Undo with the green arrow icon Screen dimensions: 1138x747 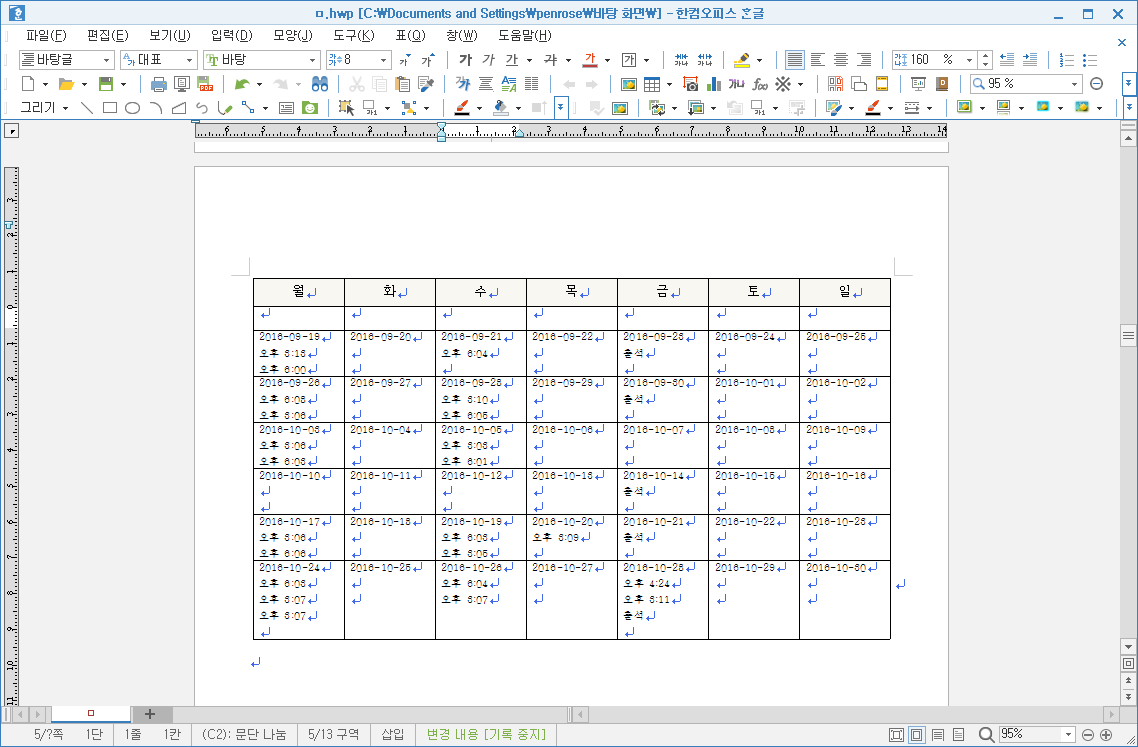pos(242,84)
